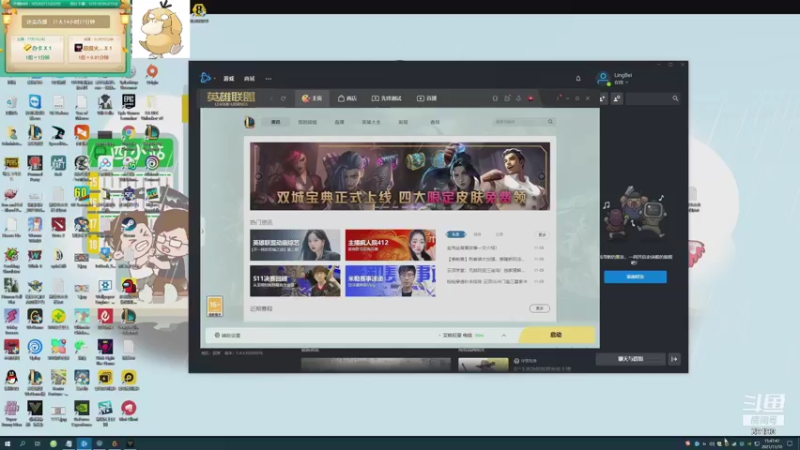This screenshot has height=450, width=800.
Task: Expand the left edge panel arrow
Action: click(x=203, y=232)
